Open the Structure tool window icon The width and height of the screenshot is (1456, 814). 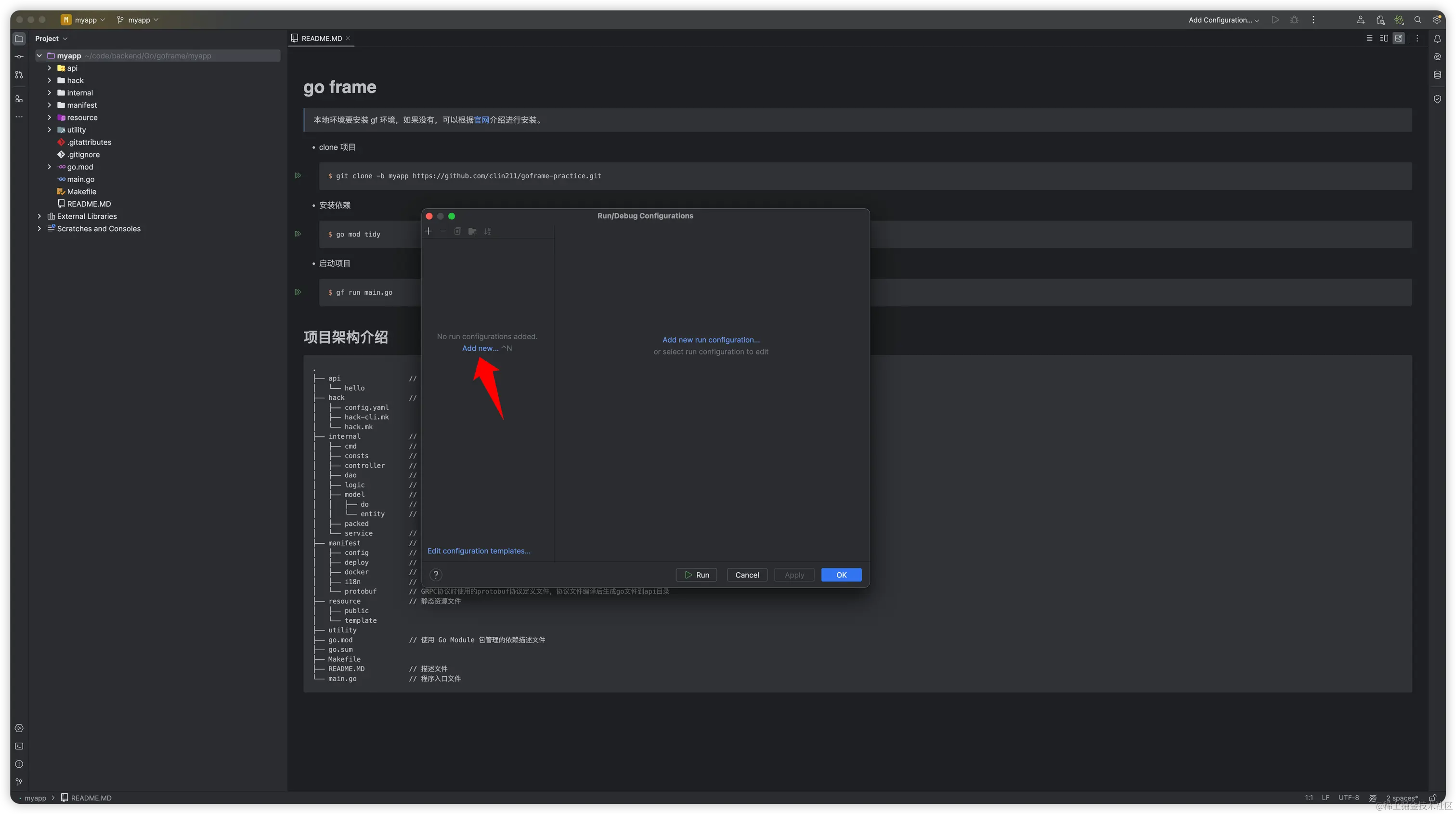coord(19,99)
